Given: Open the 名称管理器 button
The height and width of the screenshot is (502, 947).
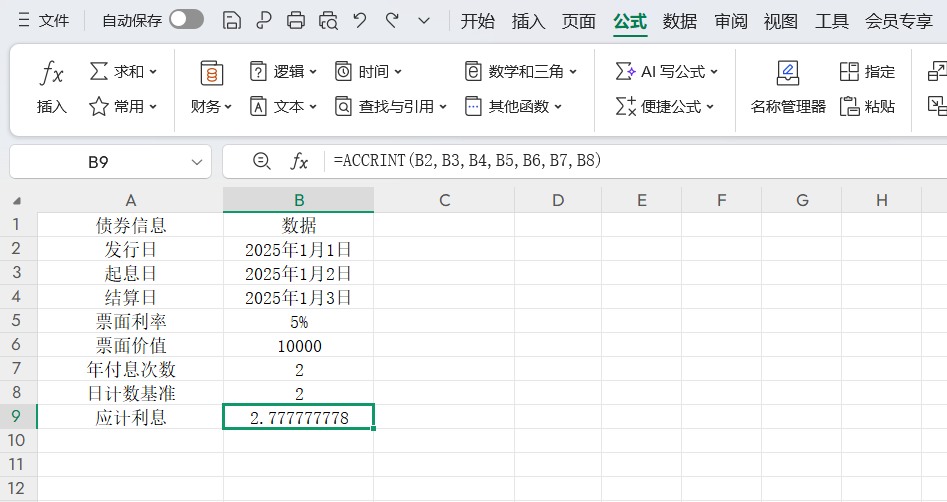Looking at the screenshot, I should [x=788, y=88].
